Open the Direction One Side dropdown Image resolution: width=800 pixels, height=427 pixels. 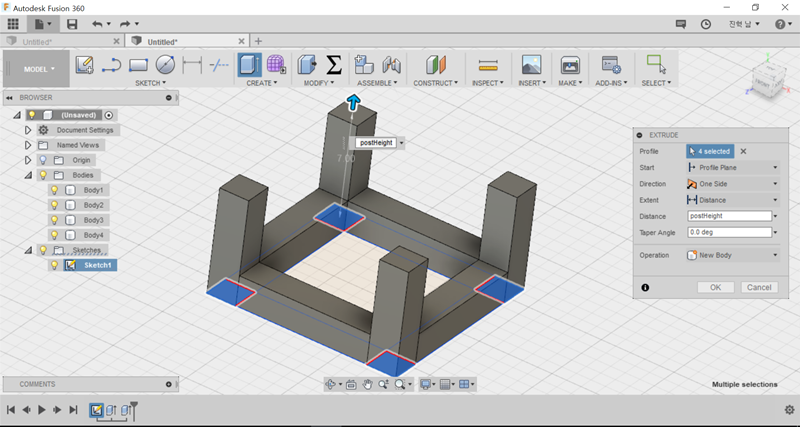tap(733, 184)
